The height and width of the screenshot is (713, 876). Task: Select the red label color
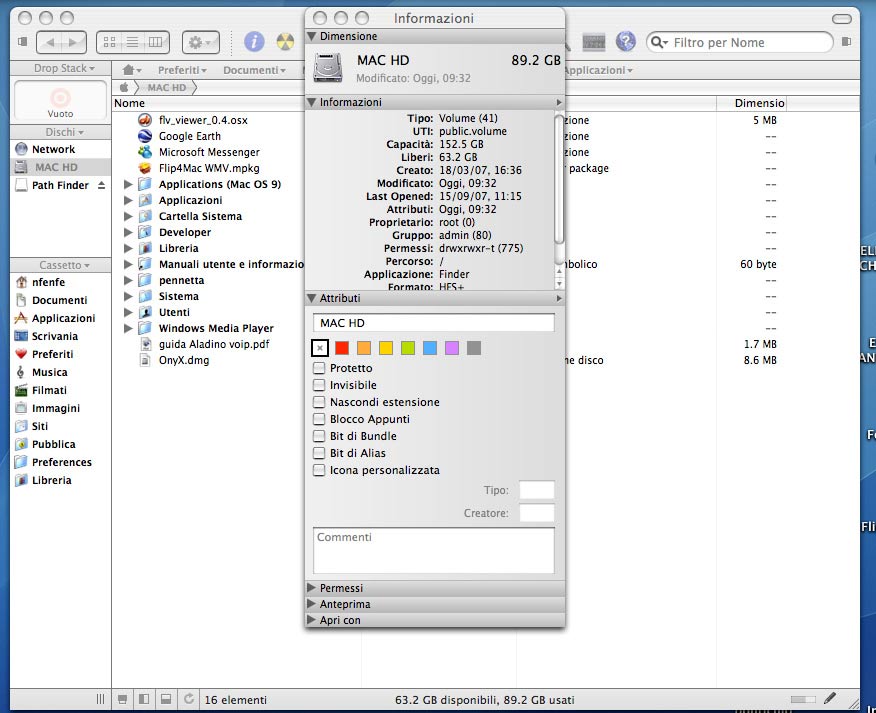(x=342, y=348)
